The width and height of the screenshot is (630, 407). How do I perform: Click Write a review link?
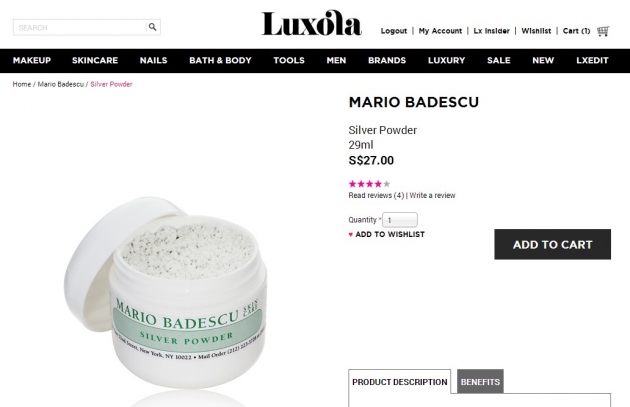[x=432, y=196]
